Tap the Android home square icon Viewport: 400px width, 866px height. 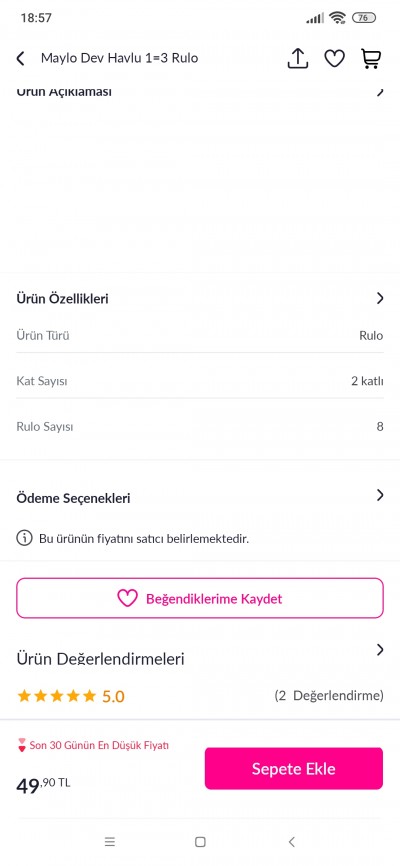(200, 842)
